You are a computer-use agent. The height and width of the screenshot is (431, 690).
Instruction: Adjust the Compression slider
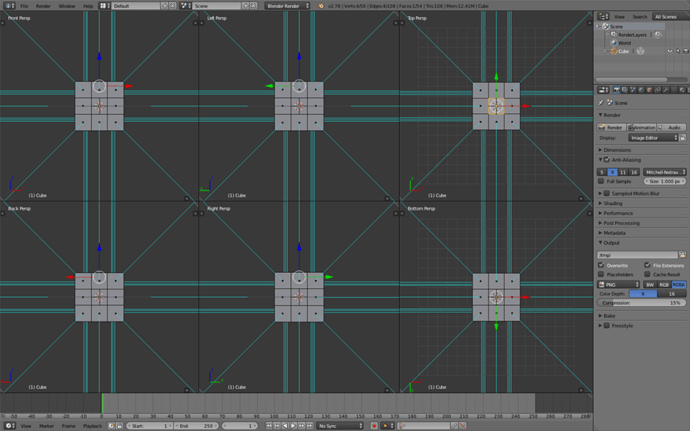641,302
